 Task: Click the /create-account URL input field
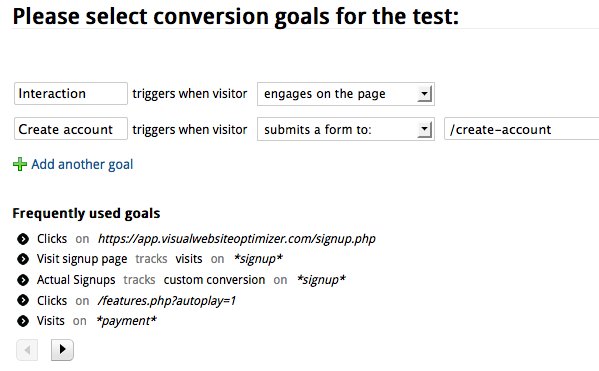pos(521,129)
